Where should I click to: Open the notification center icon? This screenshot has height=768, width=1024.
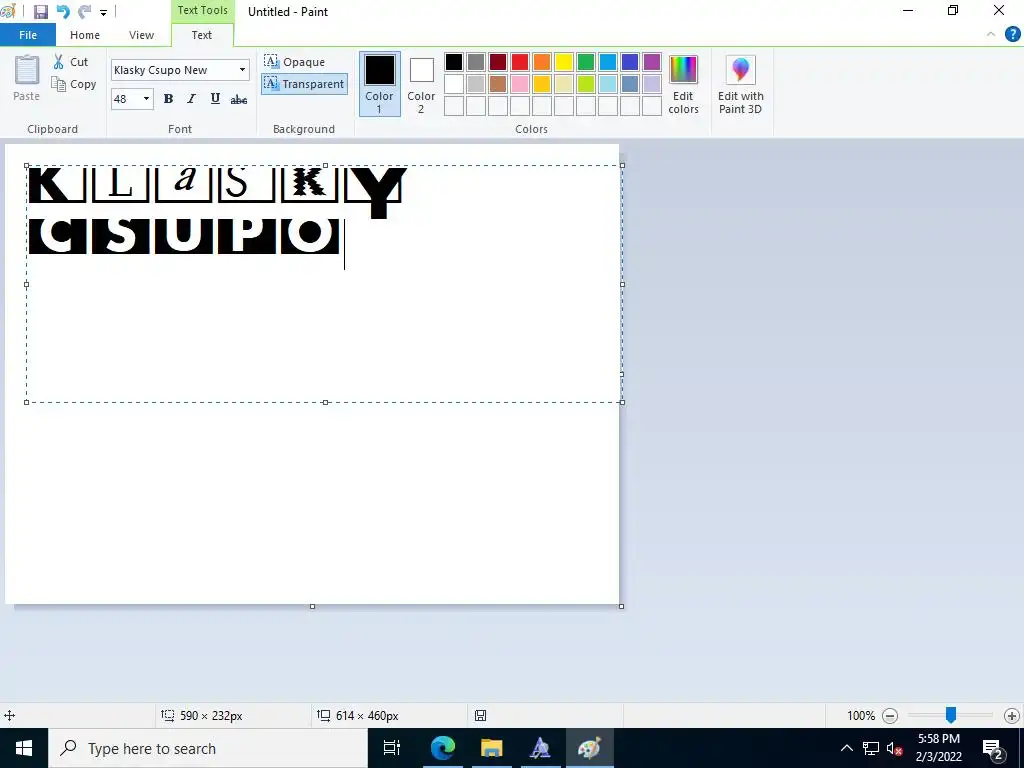point(993,748)
